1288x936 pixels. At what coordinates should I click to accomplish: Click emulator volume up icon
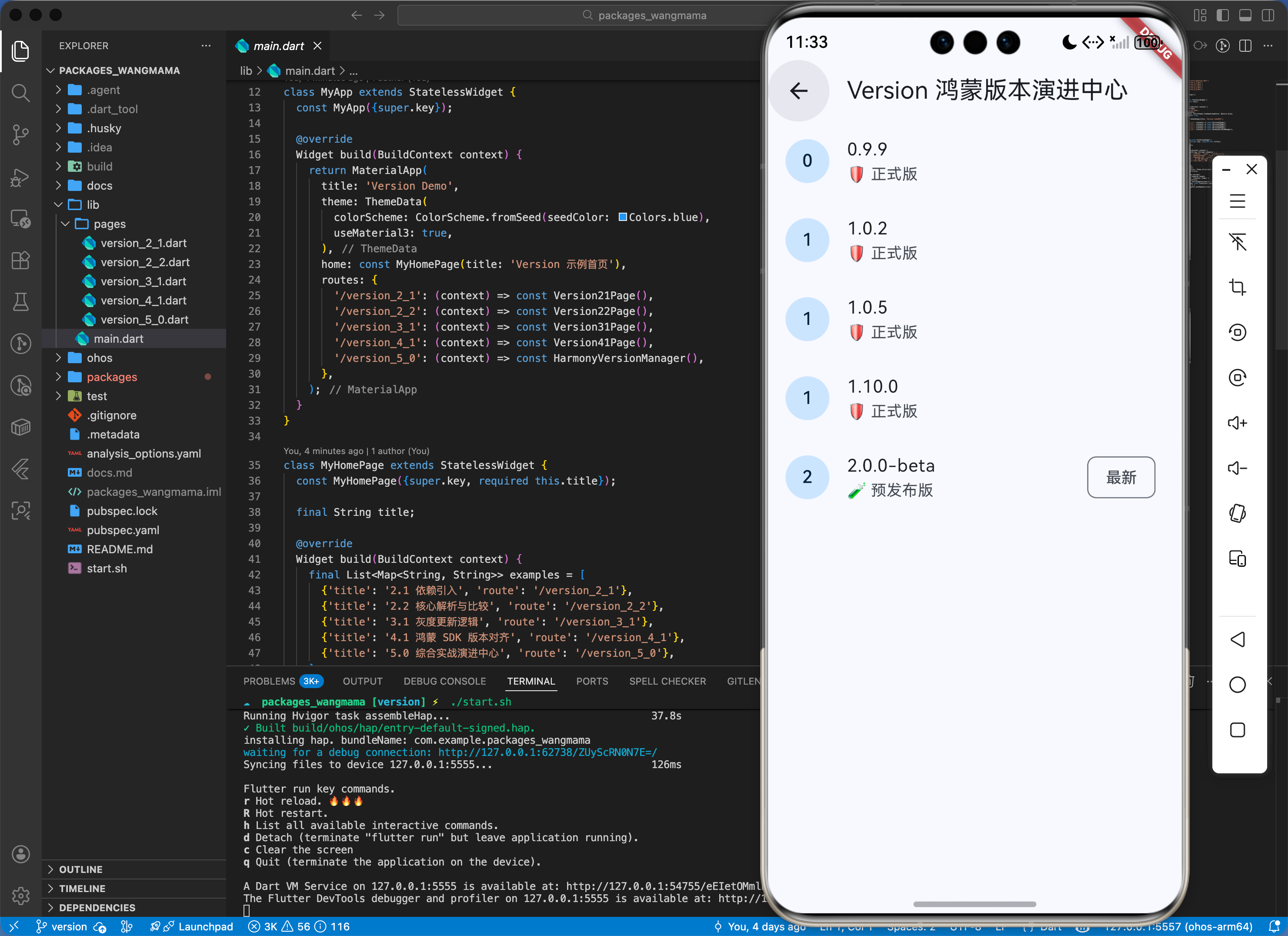[x=1237, y=423]
